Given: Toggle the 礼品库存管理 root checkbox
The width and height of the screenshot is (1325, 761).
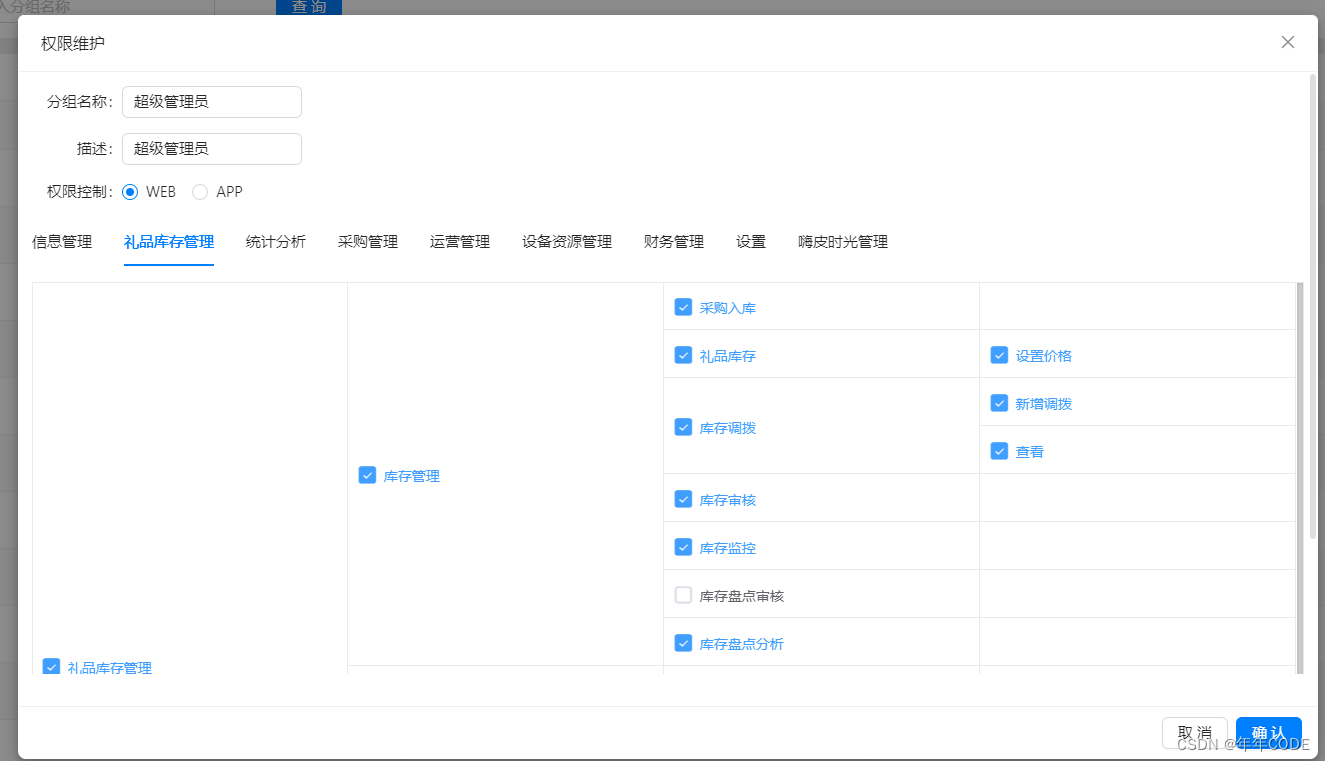Looking at the screenshot, I should (51, 666).
